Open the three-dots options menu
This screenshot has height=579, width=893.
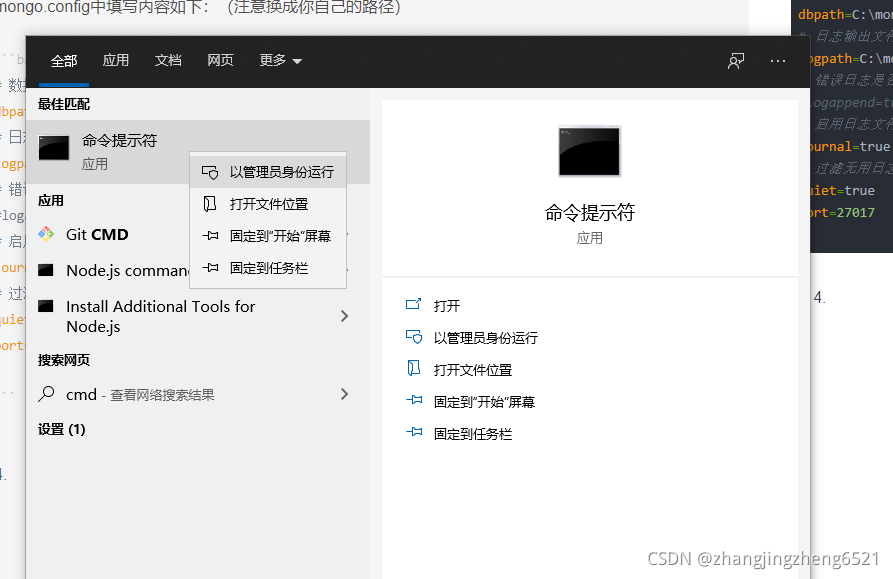tap(777, 60)
